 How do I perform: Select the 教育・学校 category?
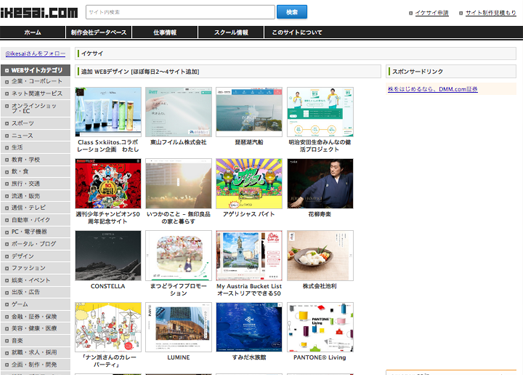point(35,159)
